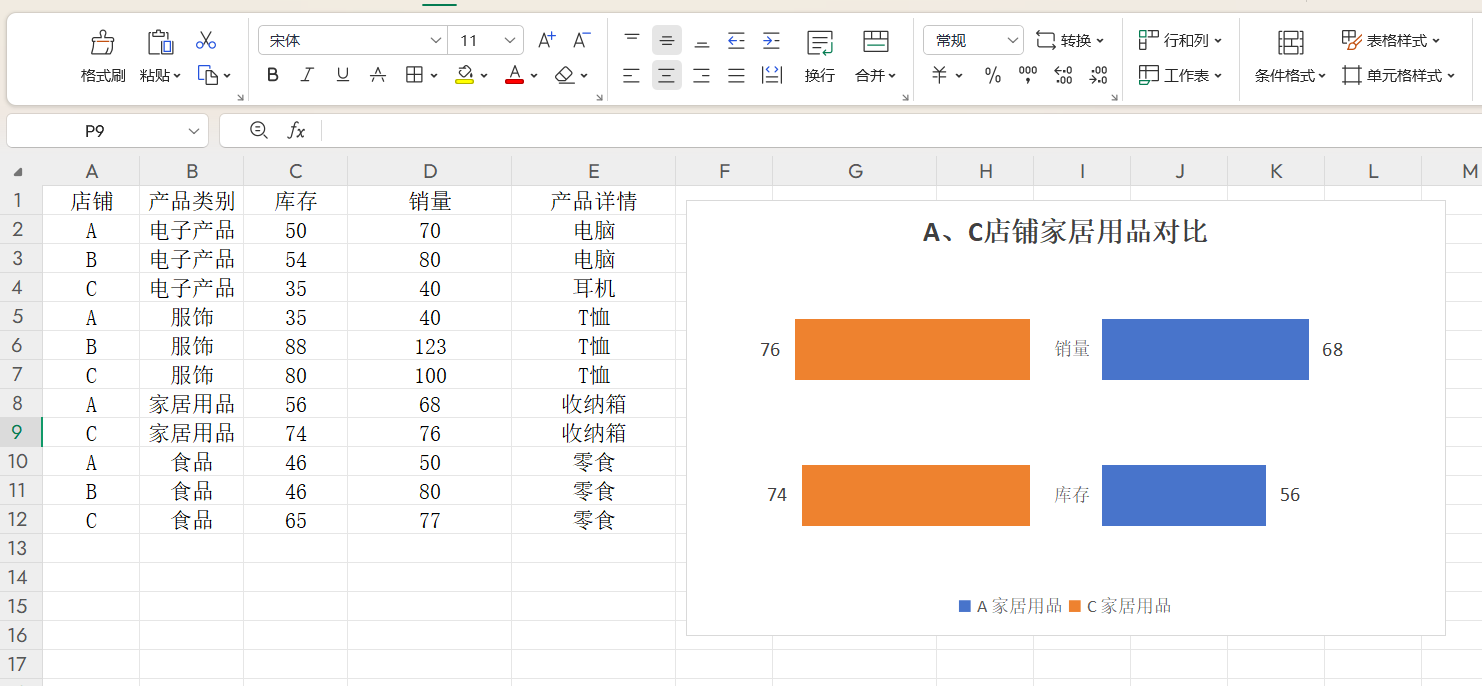Click the blue 68 sales bar in chart
The height and width of the screenshot is (686, 1482).
1205,350
